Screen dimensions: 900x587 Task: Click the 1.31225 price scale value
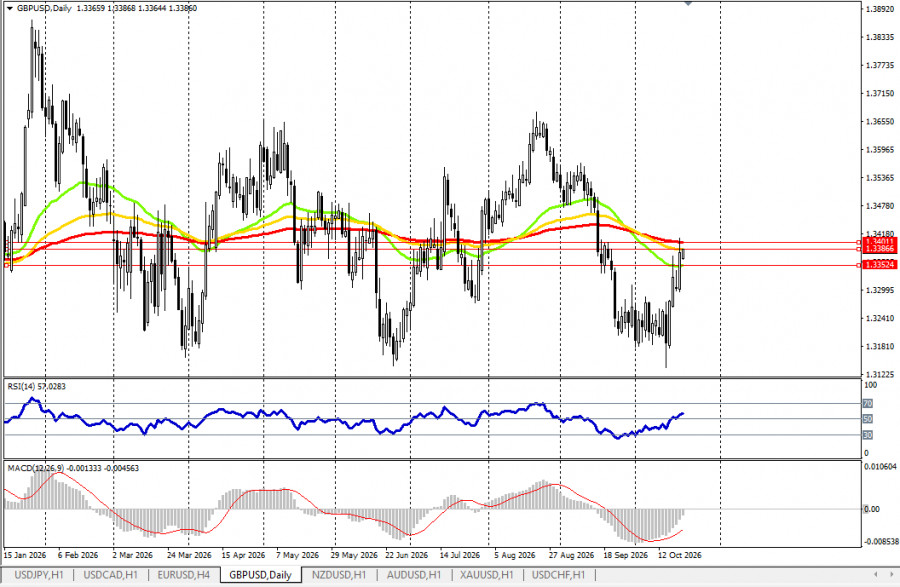(880, 375)
